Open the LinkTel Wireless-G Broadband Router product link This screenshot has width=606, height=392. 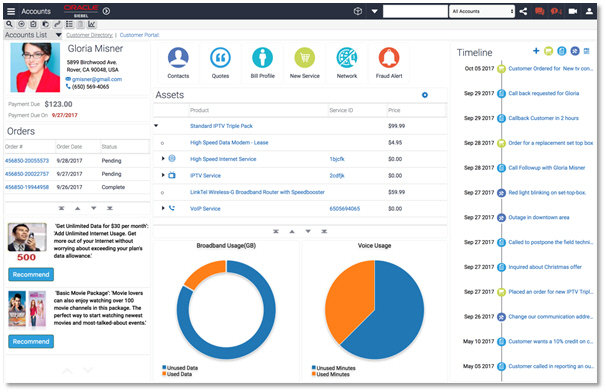[x=257, y=192]
